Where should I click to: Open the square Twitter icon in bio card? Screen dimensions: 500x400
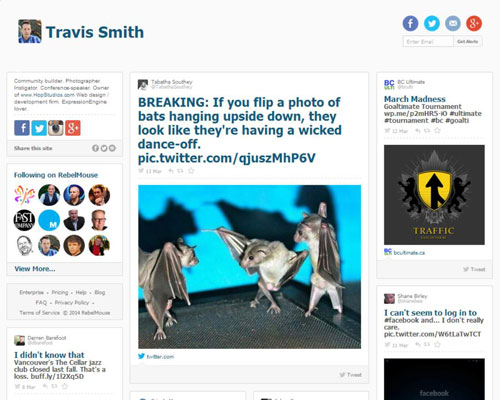[39, 128]
